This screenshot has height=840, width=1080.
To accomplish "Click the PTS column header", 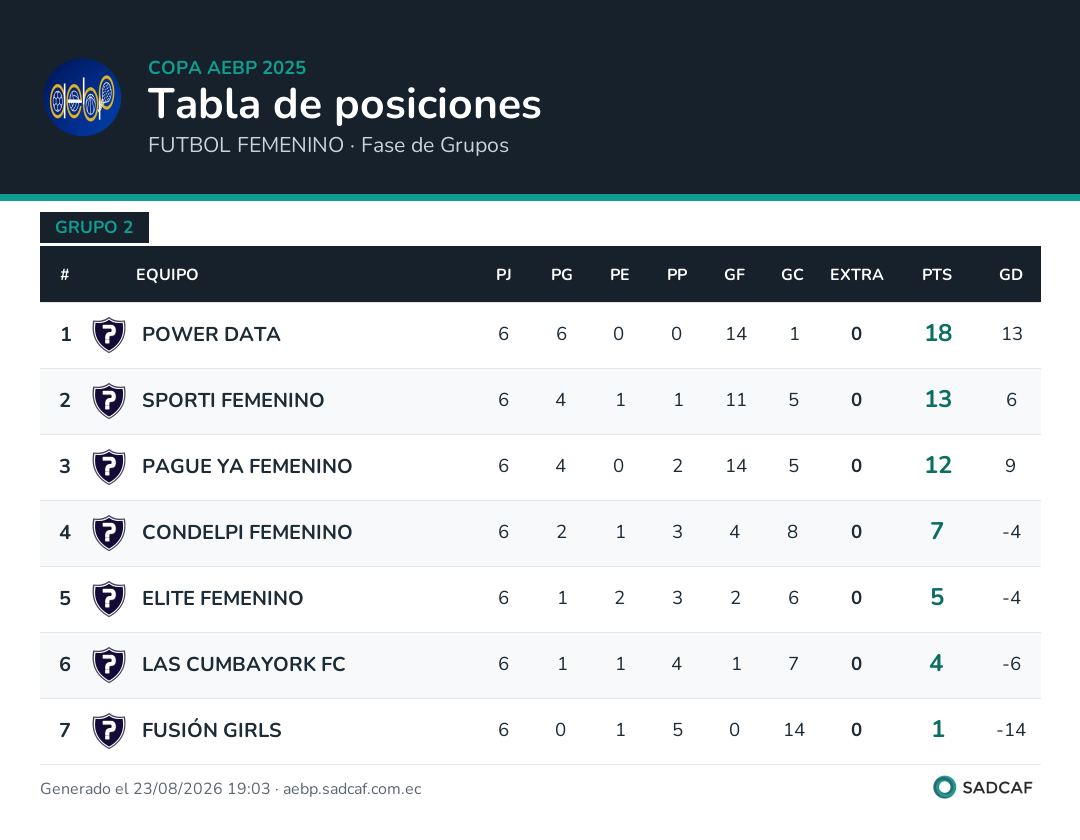I will 937,275.
